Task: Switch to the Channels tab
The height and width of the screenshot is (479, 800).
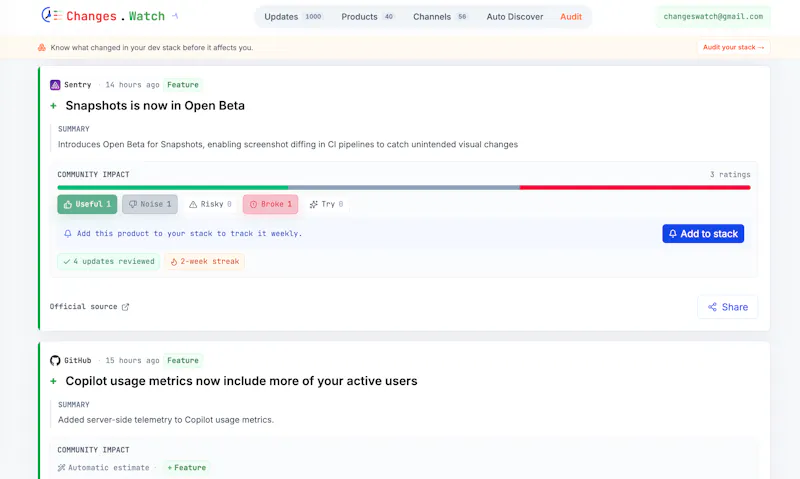Action: (x=440, y=17)
